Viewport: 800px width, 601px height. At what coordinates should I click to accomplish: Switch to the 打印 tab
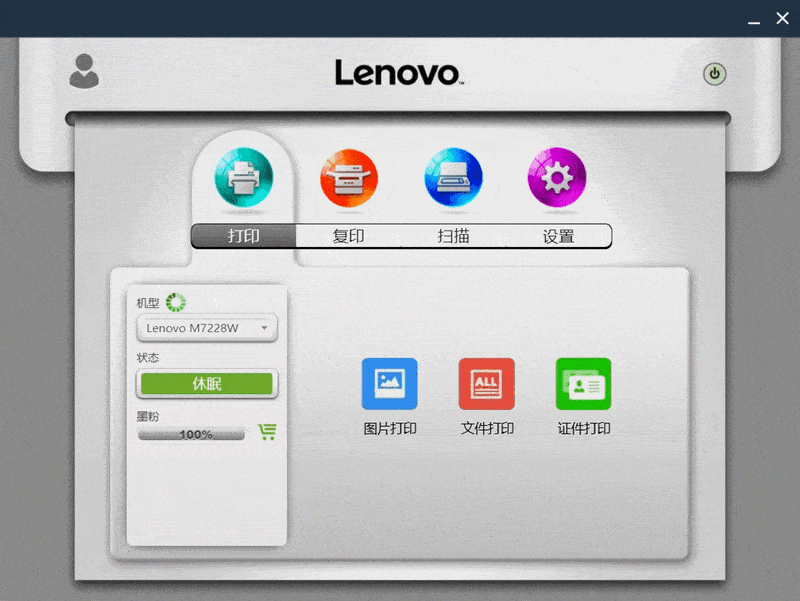[244, 236]
